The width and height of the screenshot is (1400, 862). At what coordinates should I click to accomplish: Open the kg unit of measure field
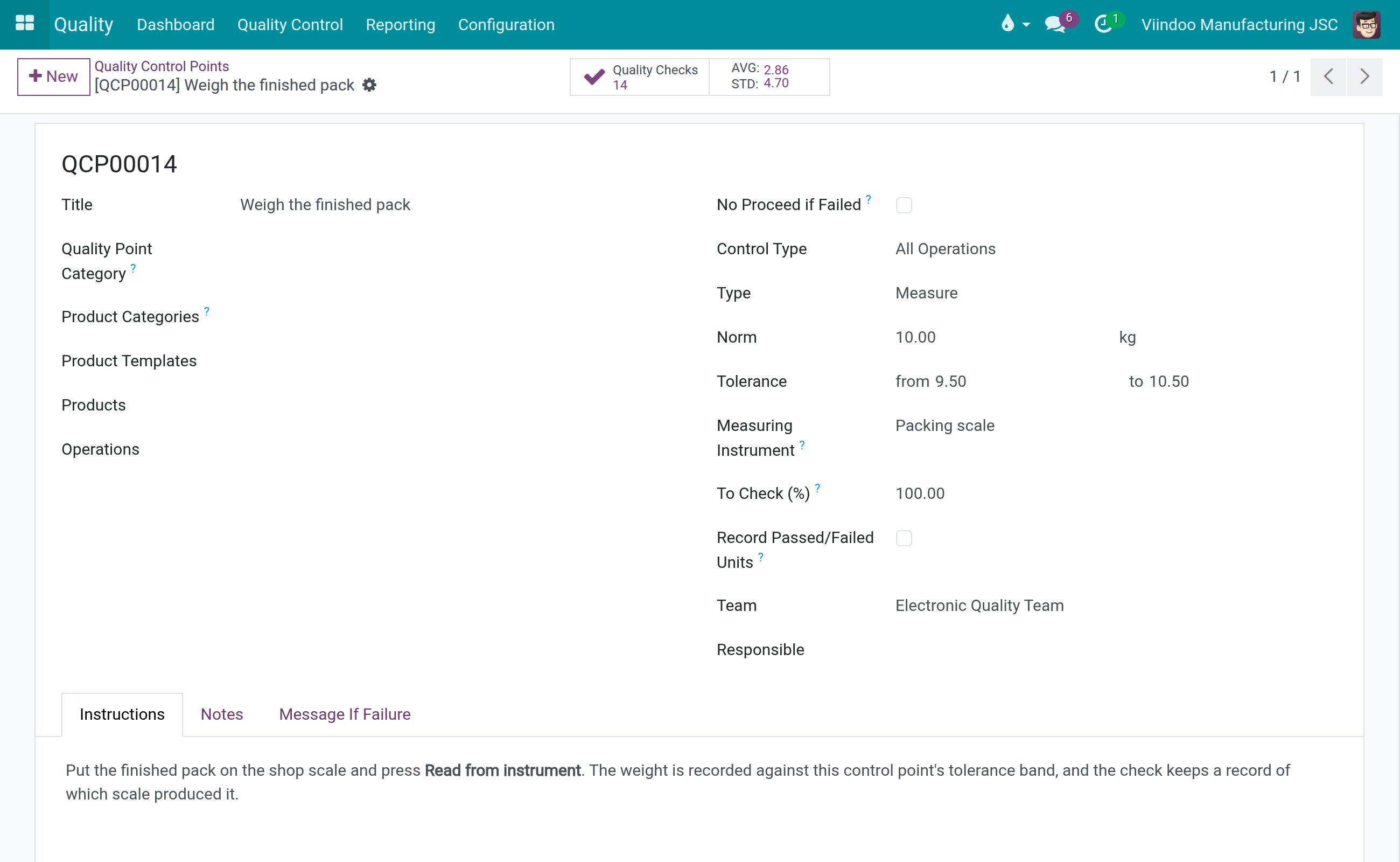(1127, 337)
